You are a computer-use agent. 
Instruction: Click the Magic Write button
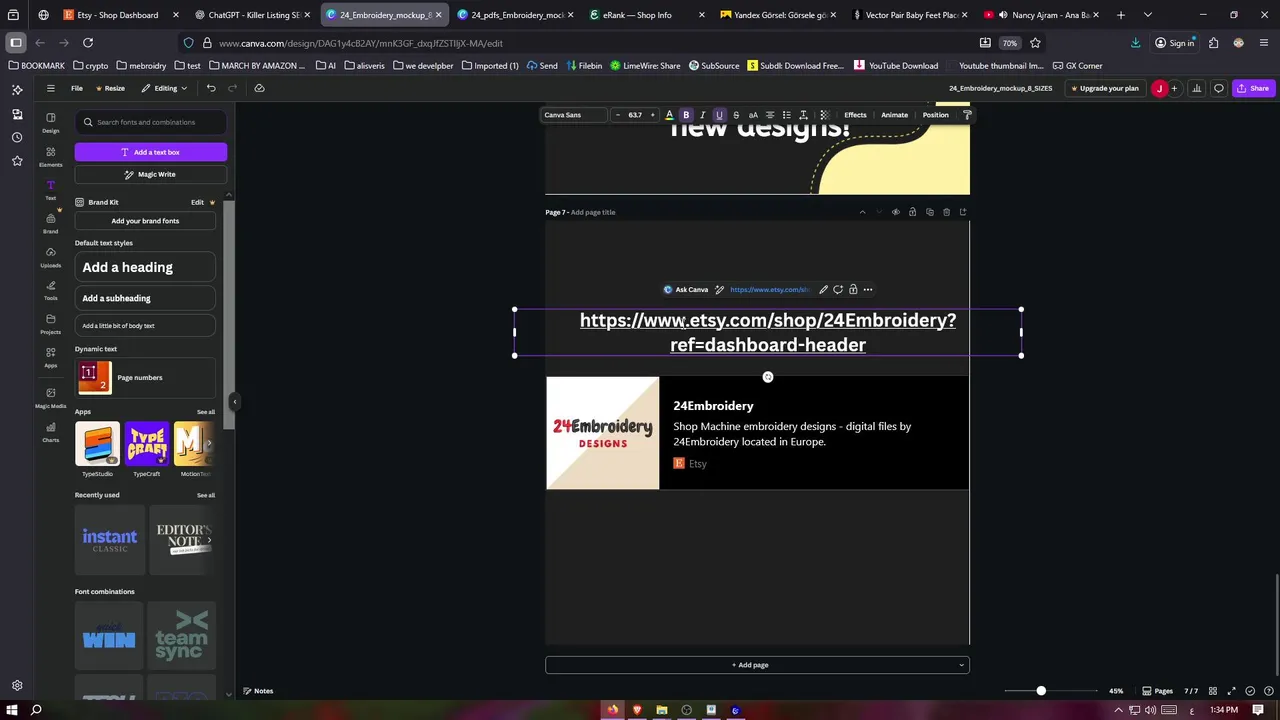[151, 174]
